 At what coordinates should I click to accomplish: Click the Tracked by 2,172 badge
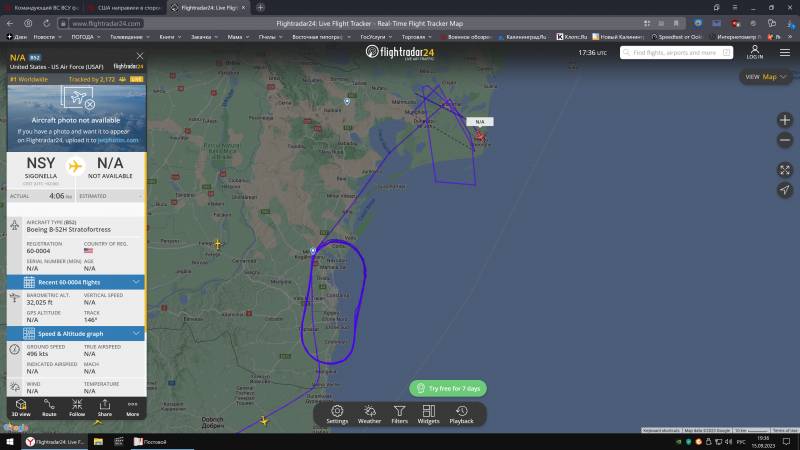[97, 79]
